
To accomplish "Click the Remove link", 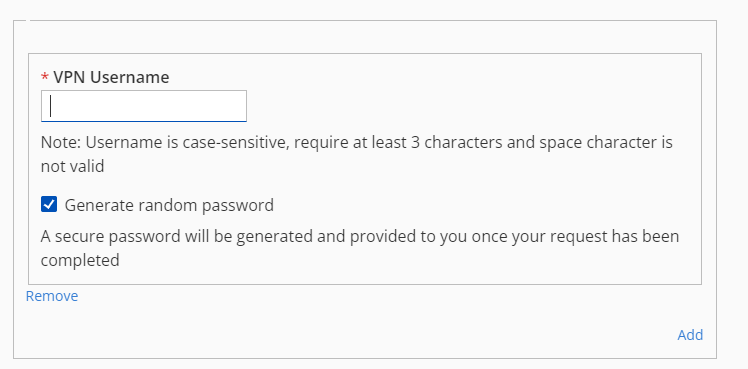I will click(x=52, y=296).
